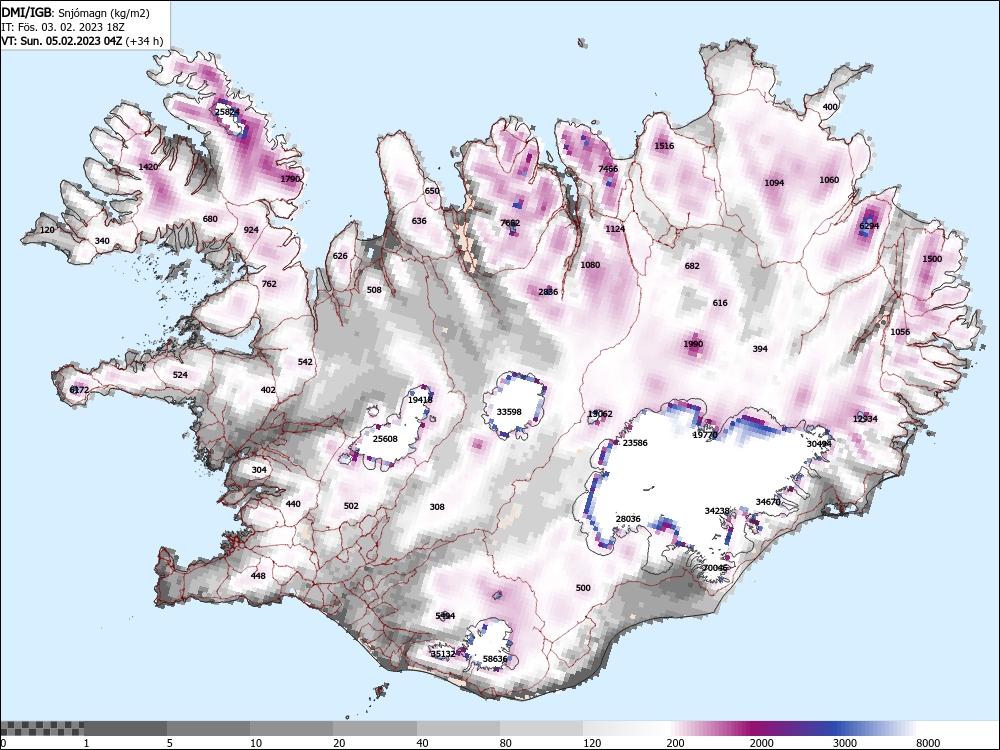This screenshot has height=750, width=1000.
Task: Click the legend label '2000'
Action: (x=761, y=743)
